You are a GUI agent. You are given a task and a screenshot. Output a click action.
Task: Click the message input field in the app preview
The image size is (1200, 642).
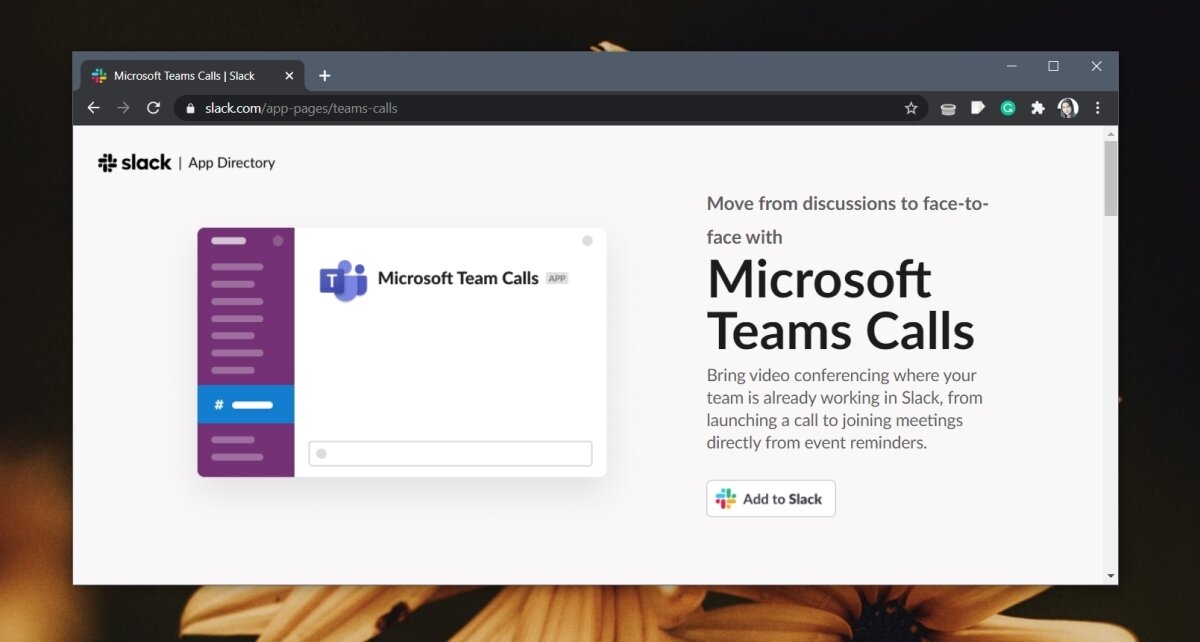450,453
